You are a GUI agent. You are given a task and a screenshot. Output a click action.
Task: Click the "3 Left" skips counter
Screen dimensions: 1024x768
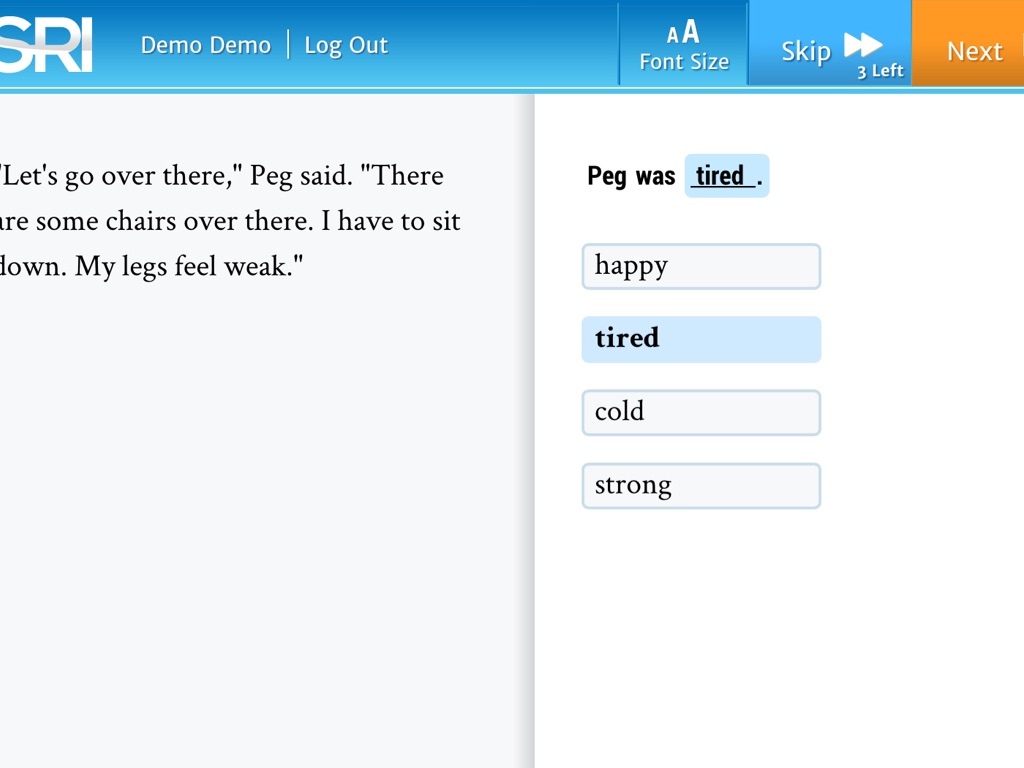(x=880, y=71)
